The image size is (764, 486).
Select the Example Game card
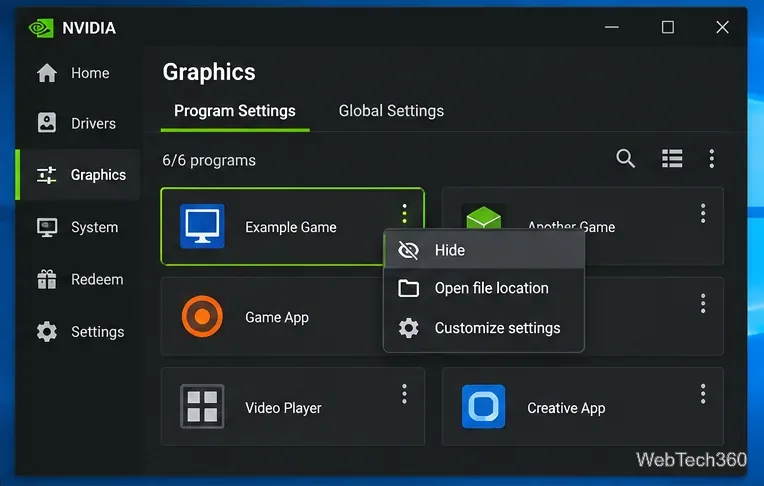pos(292,227)
